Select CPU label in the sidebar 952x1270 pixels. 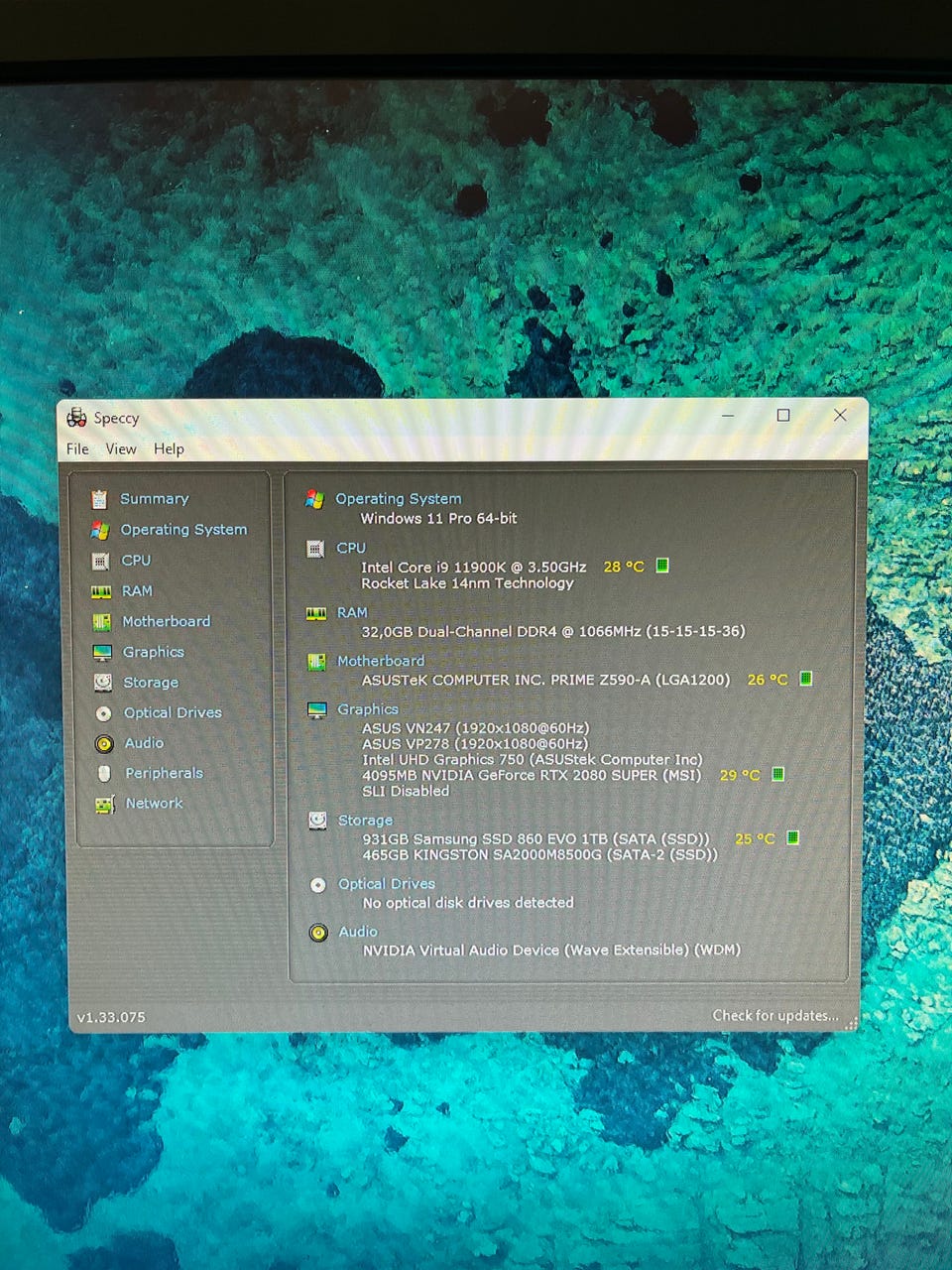(136, 560)
